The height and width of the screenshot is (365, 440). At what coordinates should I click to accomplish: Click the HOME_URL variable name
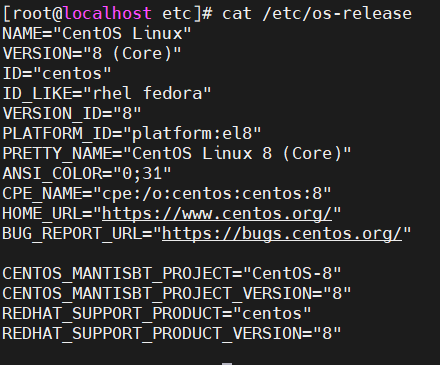[x=42, y=214]
